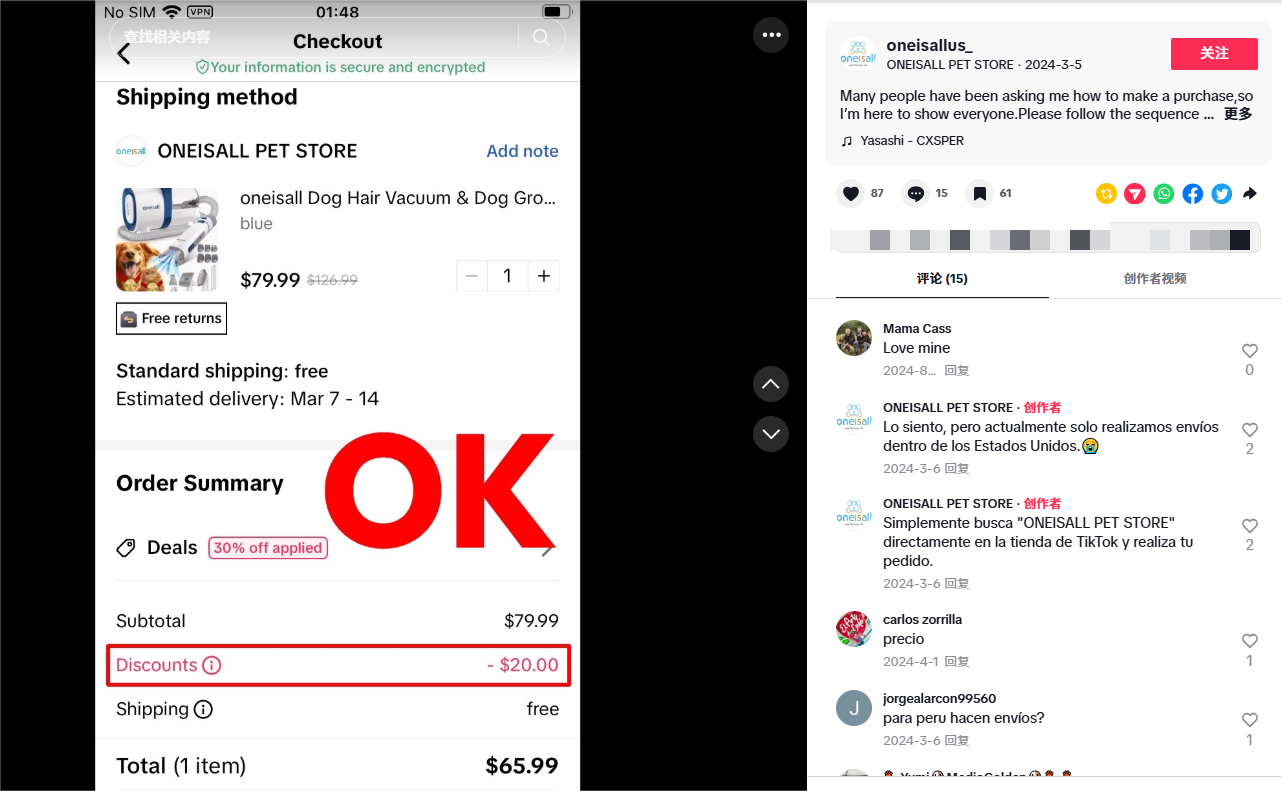The width and height of the screenshot is (1282, 791).
Task: Click the red 关注 follow button
Action: click(1214, 54)
